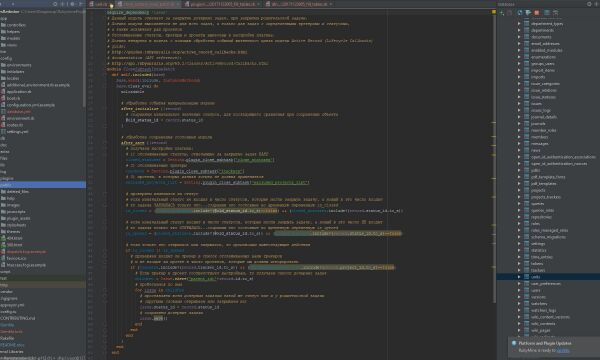
Task: Expand the email_addresses table node
Action: click(519, 44)
